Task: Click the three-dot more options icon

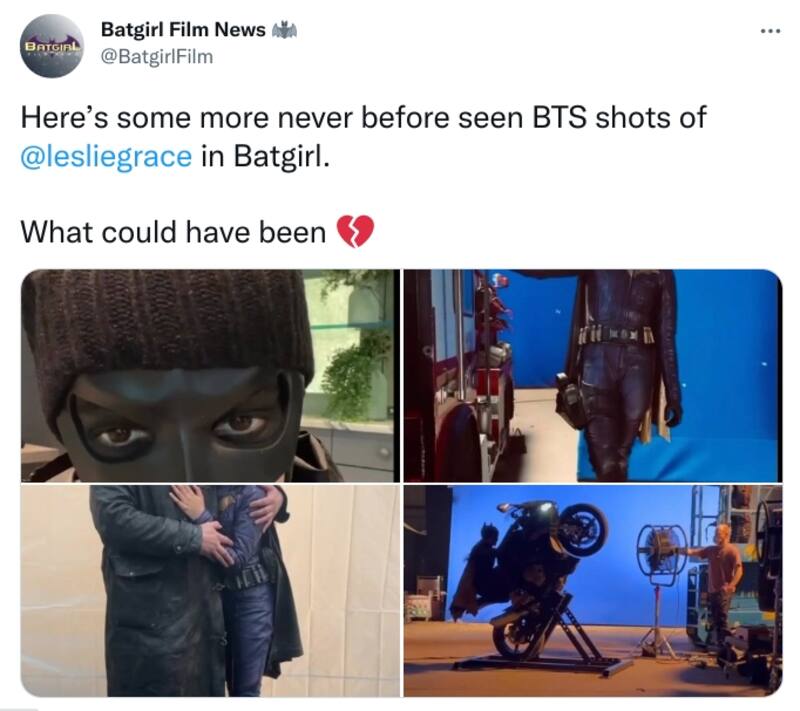Action: pos(770,32)
